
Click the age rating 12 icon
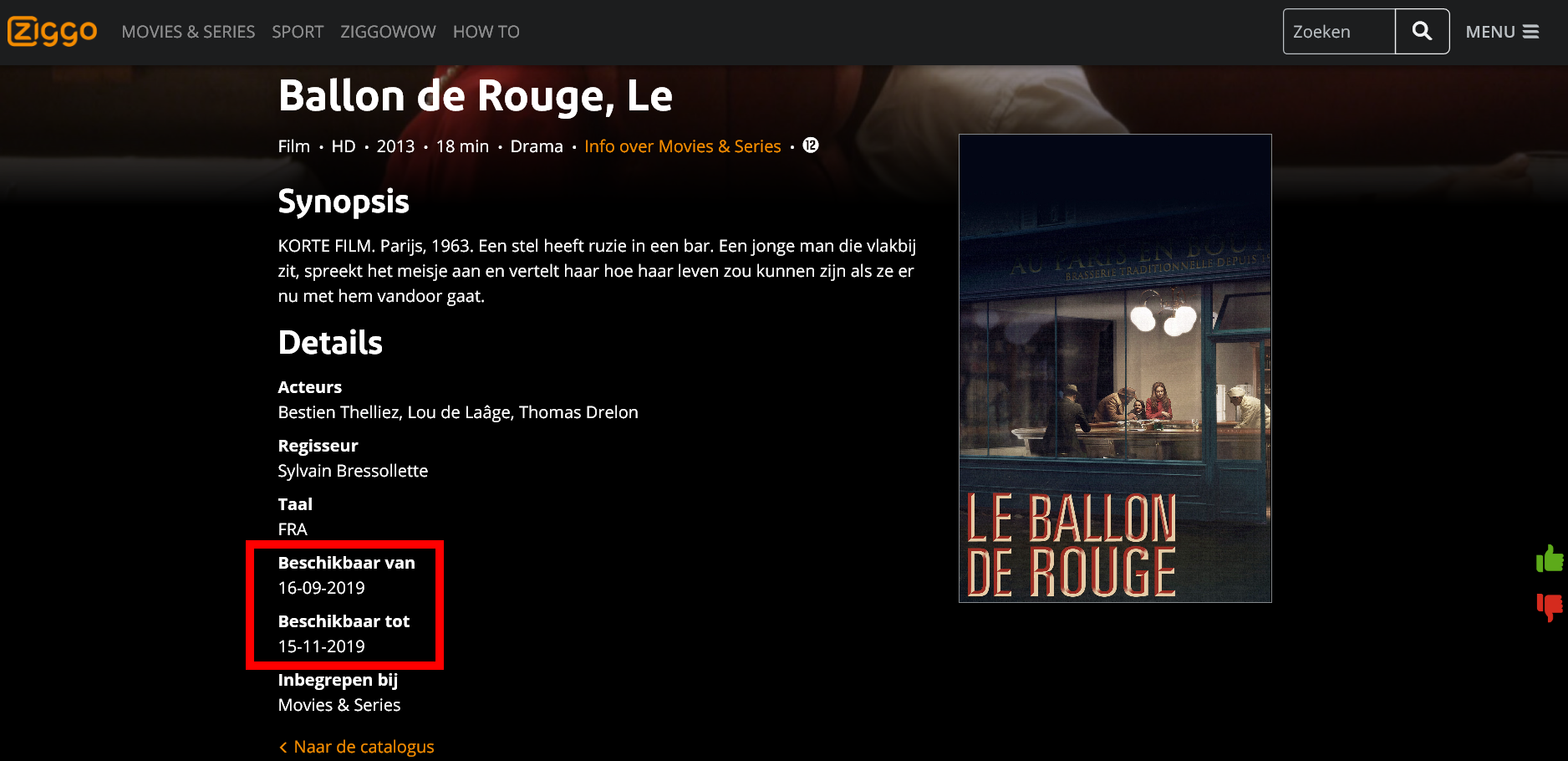click(810, 146)
